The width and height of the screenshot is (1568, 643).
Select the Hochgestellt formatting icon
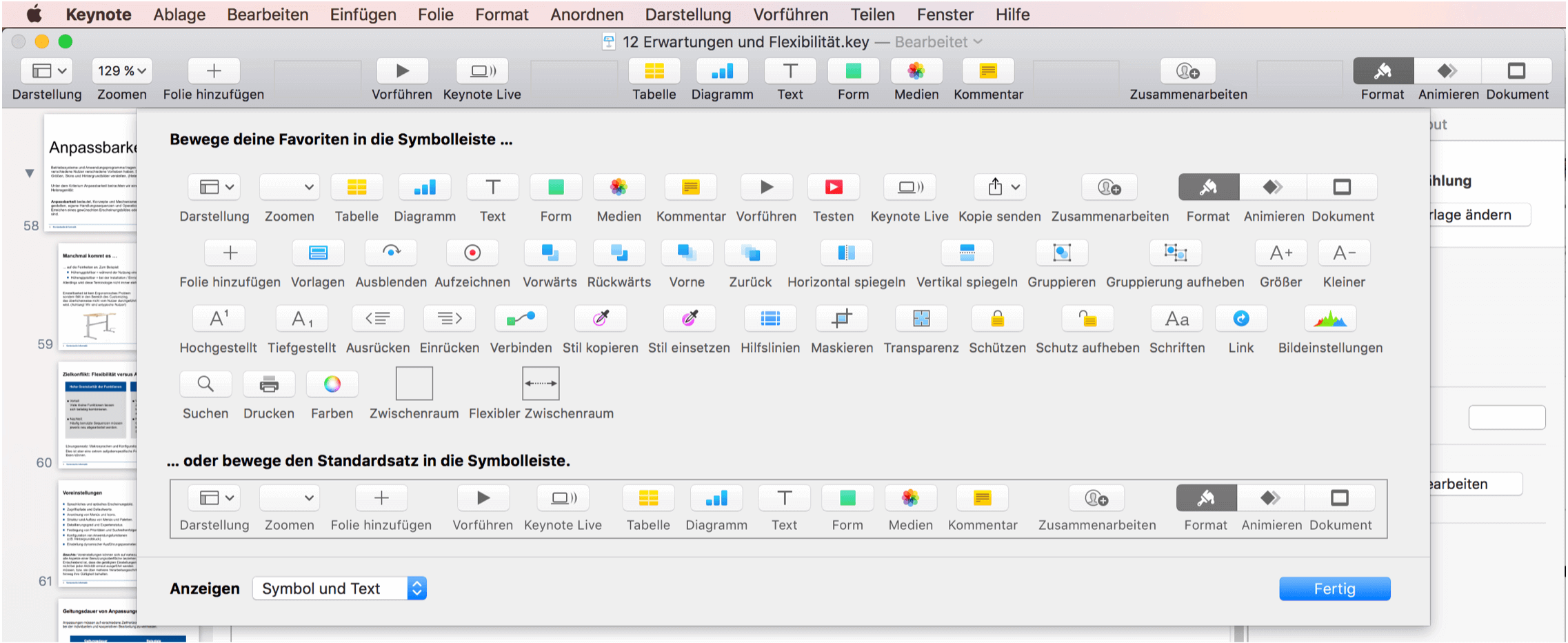click(x=218, y=318)
